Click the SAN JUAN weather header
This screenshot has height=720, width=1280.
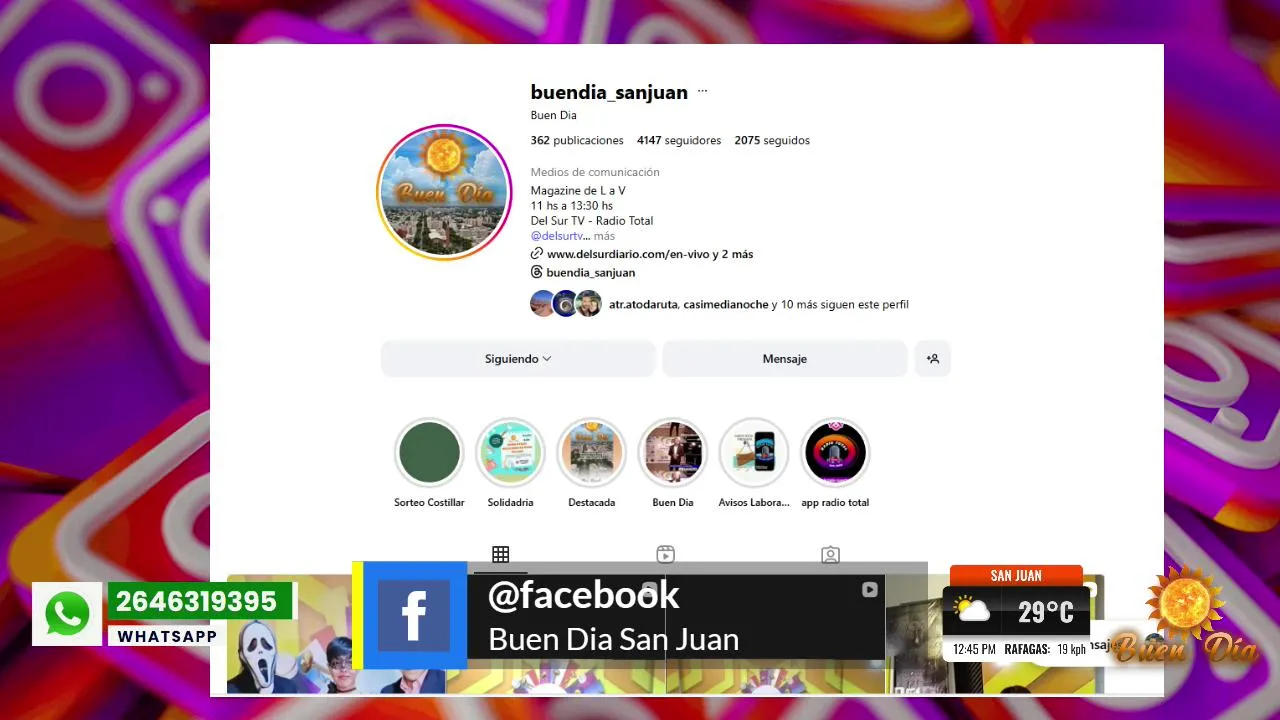pyautogui.click(x=1016, y=575)
